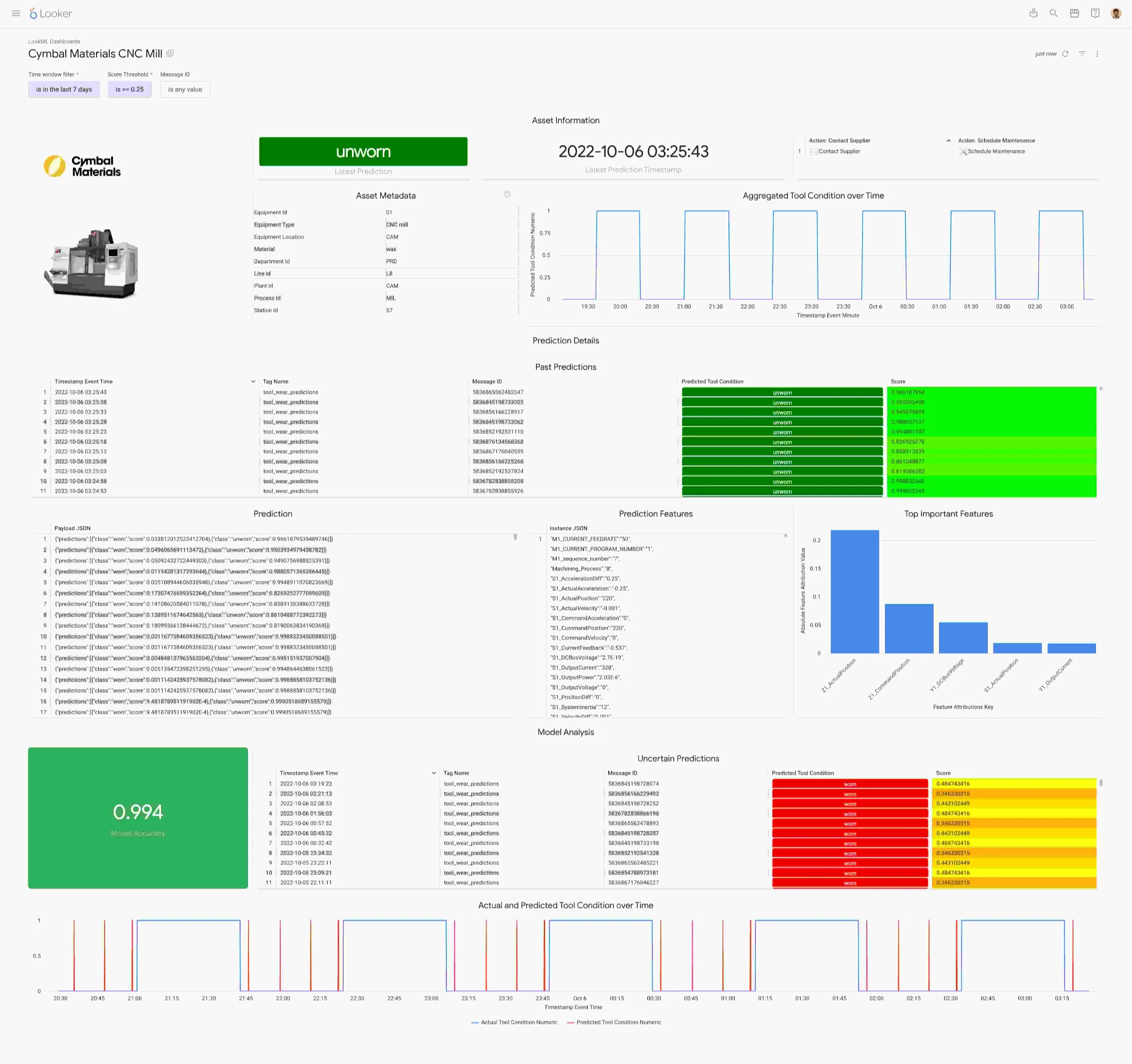1132x1064 pixels.
Task: Click the search magnifier icon
Action: pos(1053,13)
